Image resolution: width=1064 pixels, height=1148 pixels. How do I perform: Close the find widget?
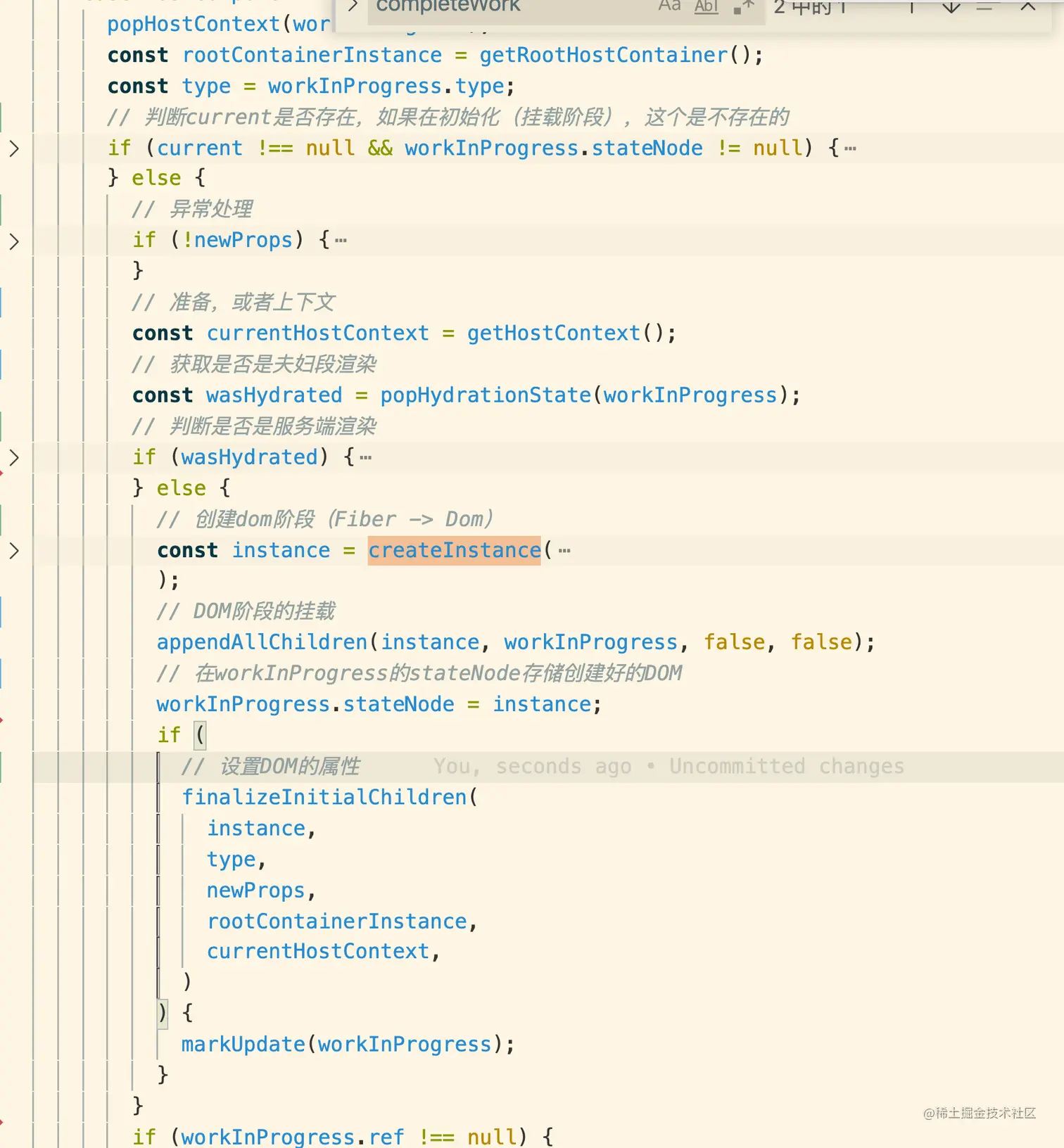click(x=1027, y=6)
